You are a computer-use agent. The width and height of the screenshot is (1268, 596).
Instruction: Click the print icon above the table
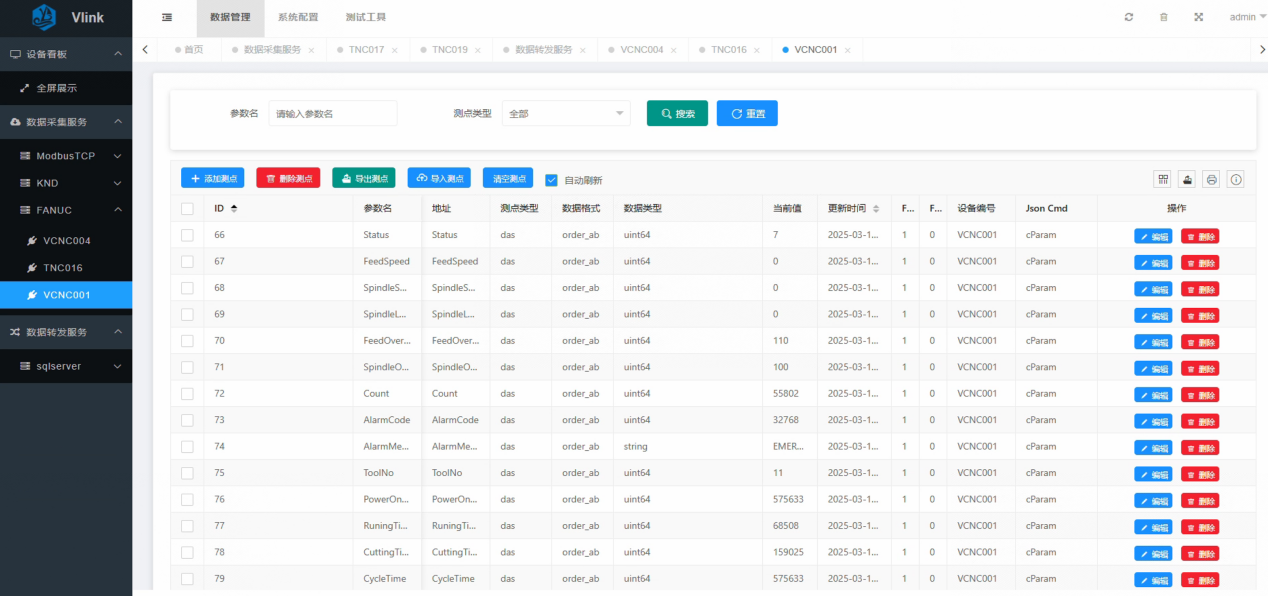pyautogui.click(x=1211, y=179)
